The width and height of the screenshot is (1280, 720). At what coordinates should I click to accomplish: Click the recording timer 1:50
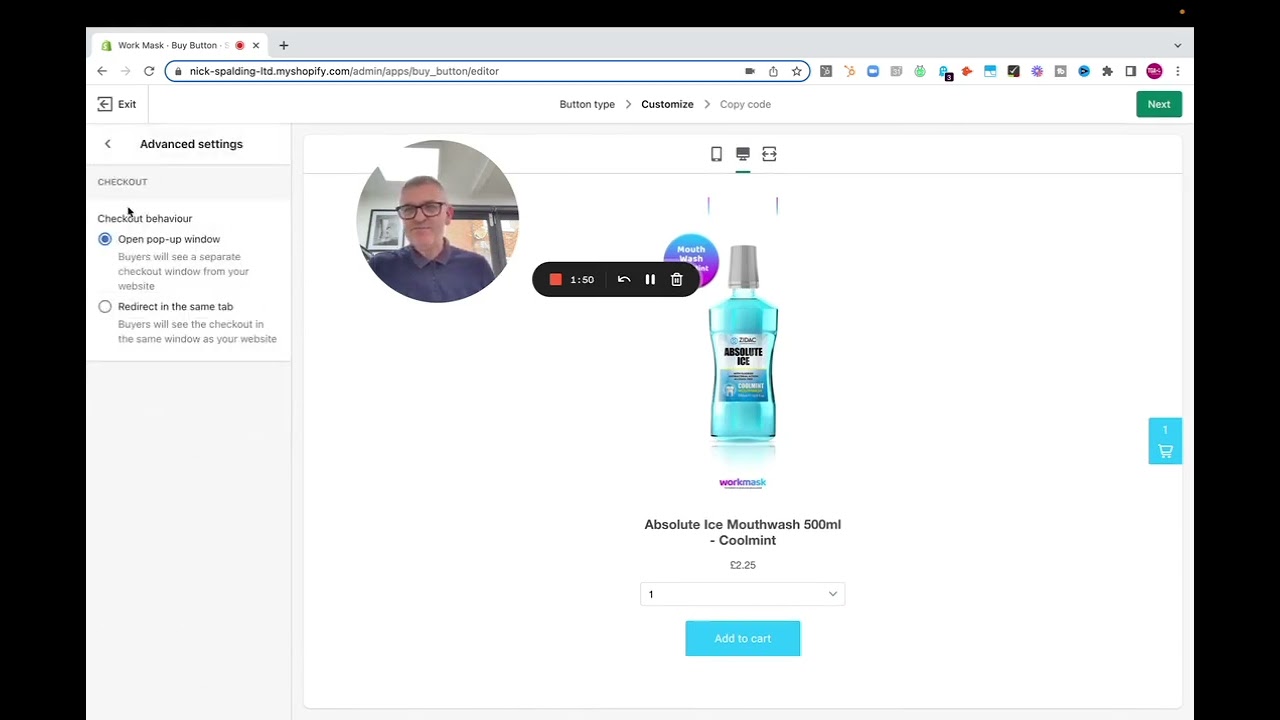tap(582, 280)
